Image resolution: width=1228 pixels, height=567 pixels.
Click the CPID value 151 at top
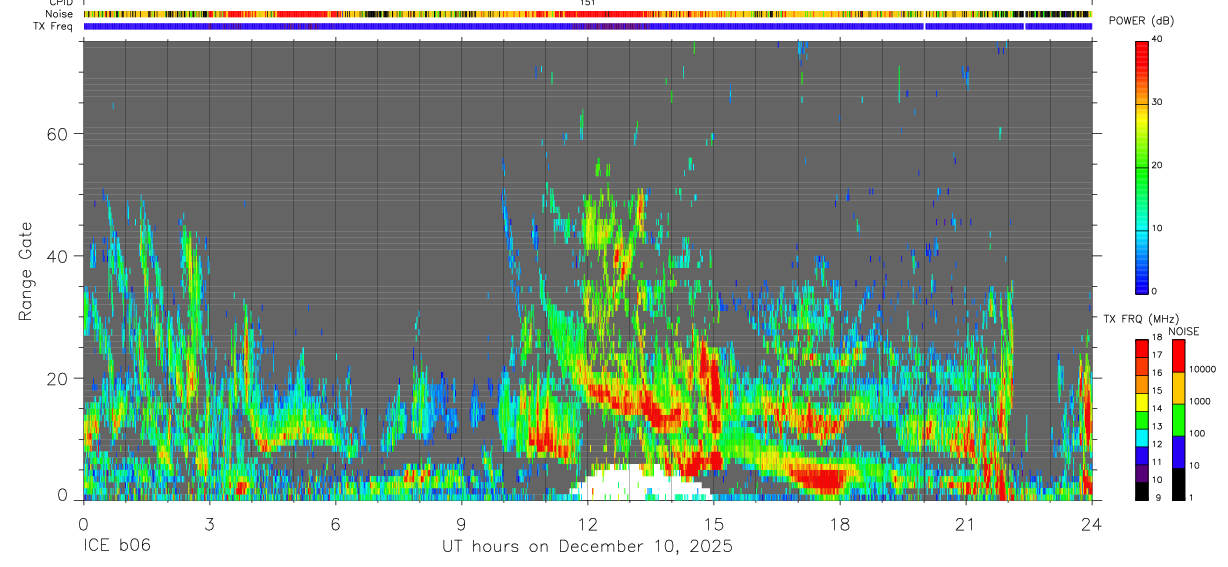[588, 3]
